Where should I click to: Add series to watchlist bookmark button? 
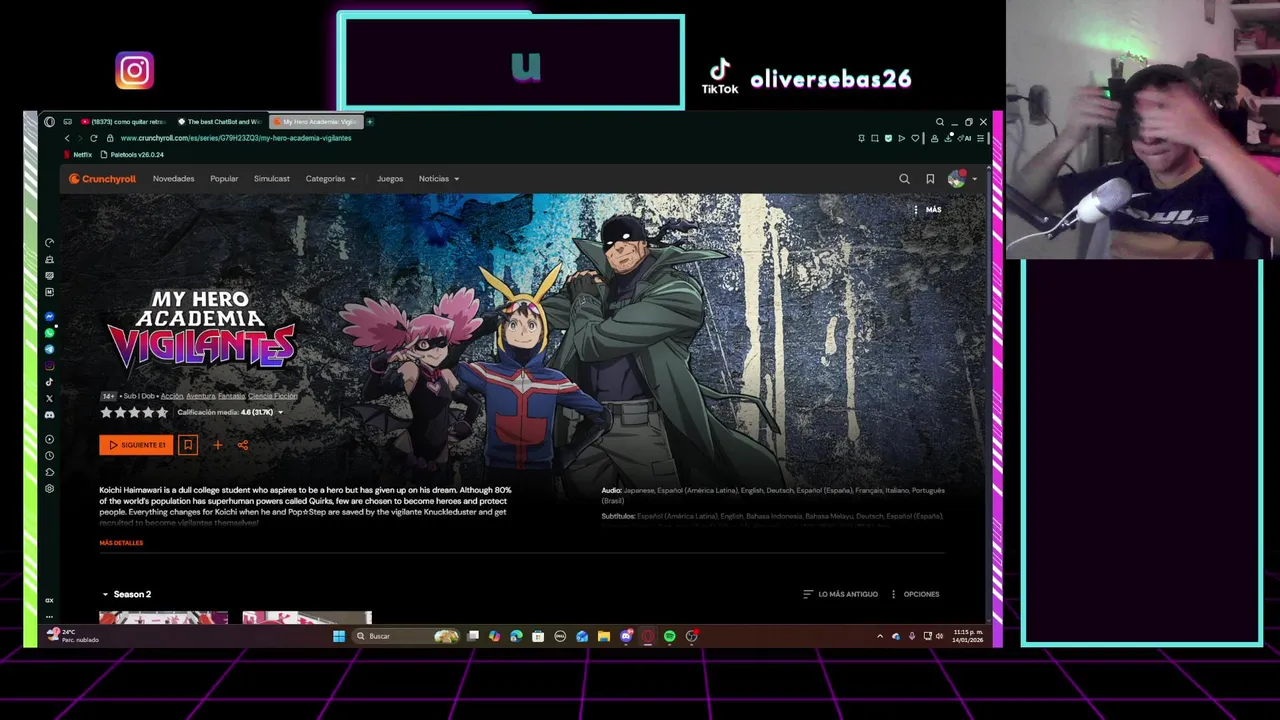click(x=188, y=445)
